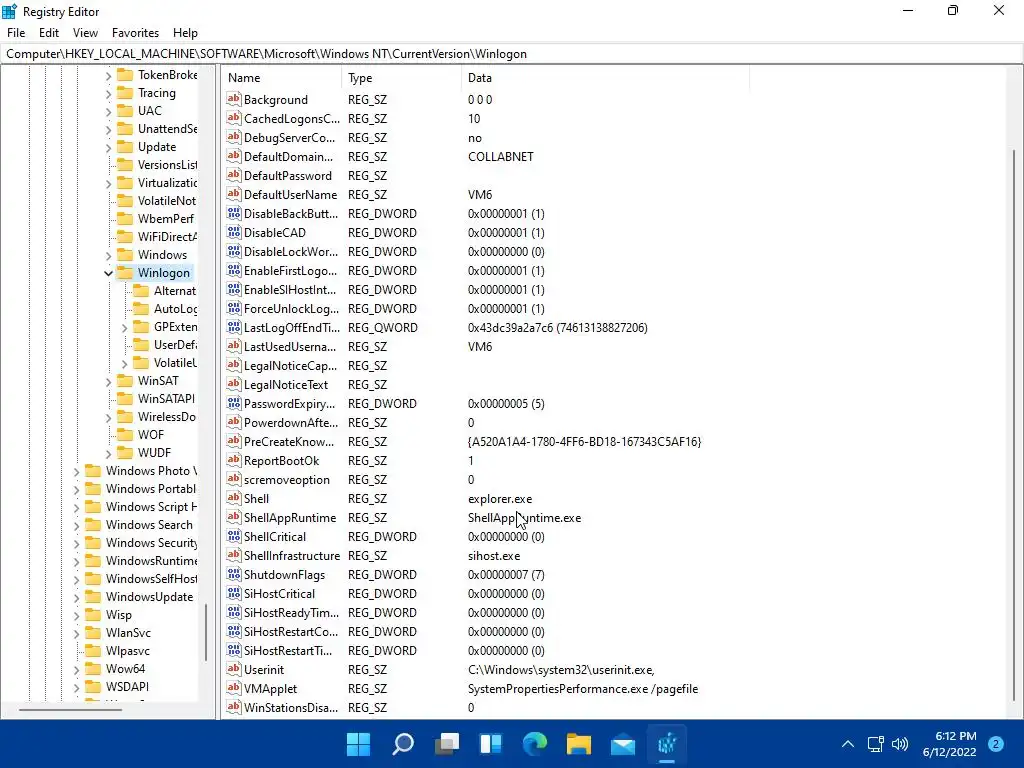The height and width of the screenshot is (768, 1024).
Task: Select the WlanSvc tree key
Action: [128, 632]
